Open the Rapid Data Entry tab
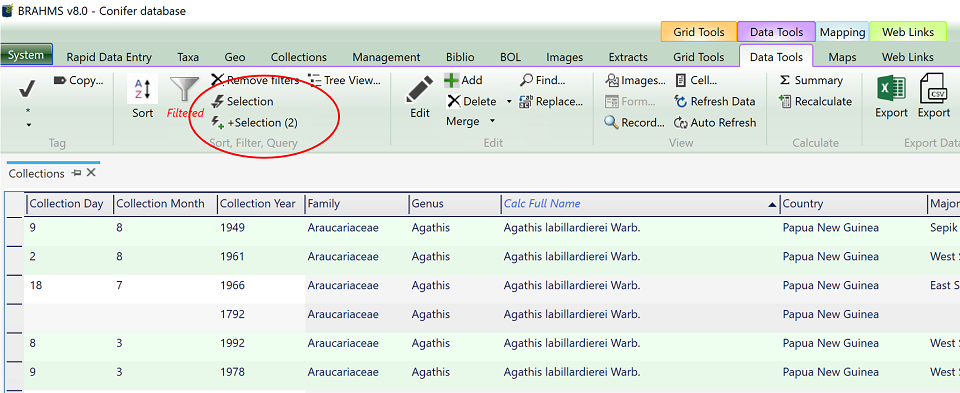This screenshot has height=393, width=960. [x=109, y=57]
